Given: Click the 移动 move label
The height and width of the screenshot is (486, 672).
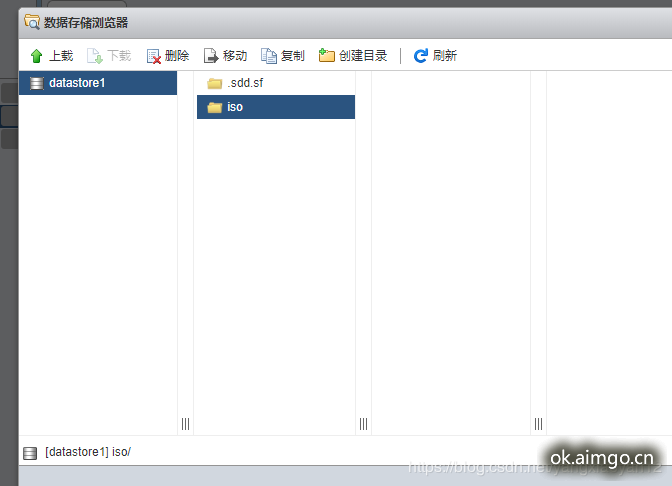Looking at the screenshot, I should point(235,56).
